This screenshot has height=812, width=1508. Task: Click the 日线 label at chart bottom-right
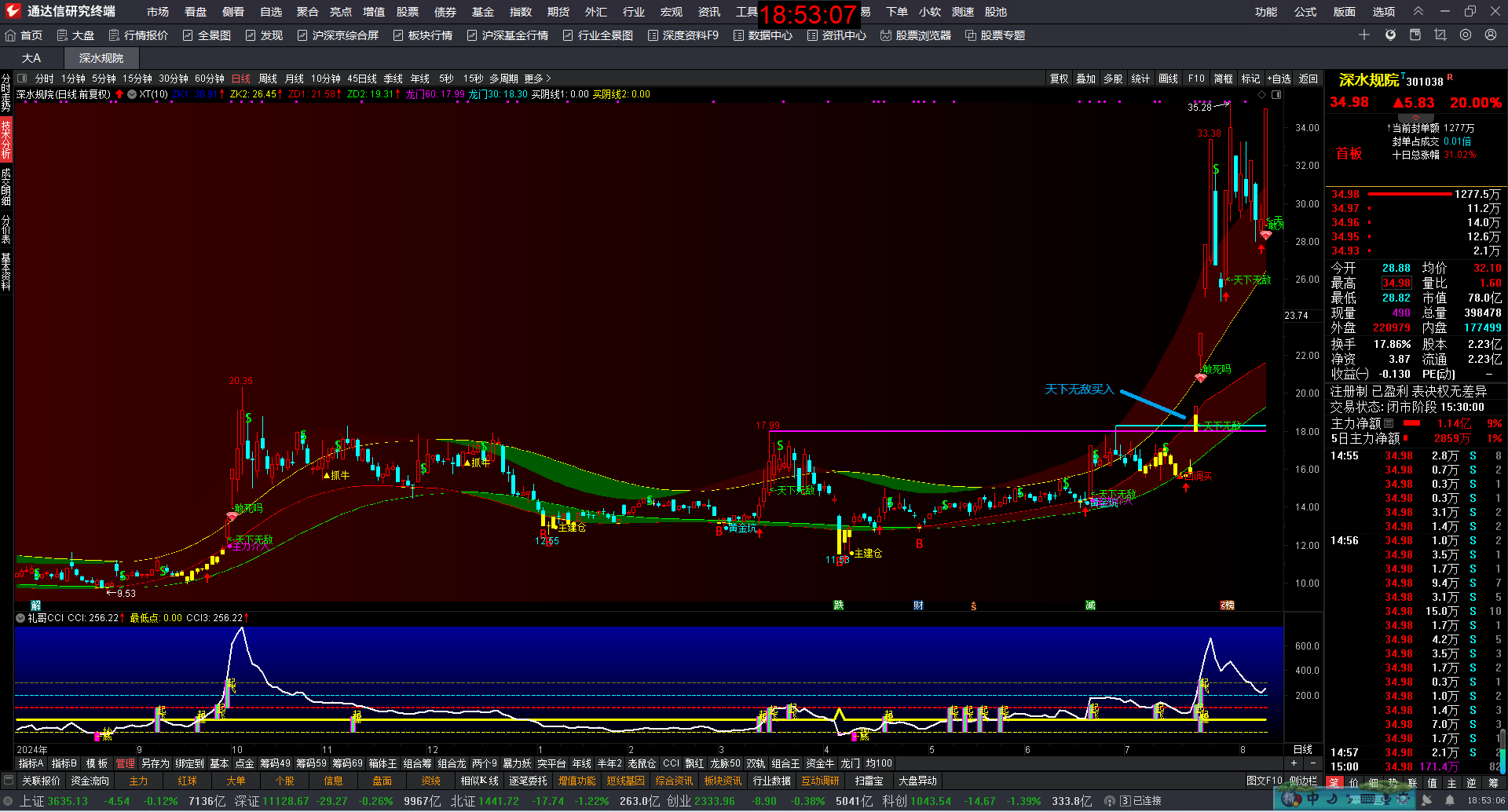(x=1303, y=749)
